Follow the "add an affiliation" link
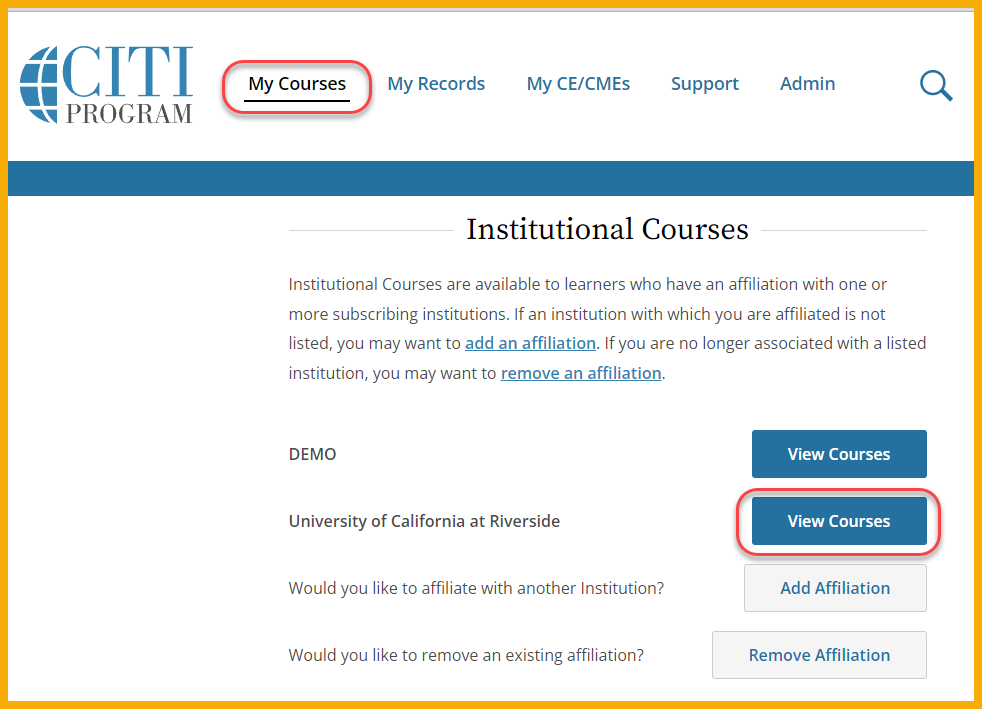 tap(530, 343)
